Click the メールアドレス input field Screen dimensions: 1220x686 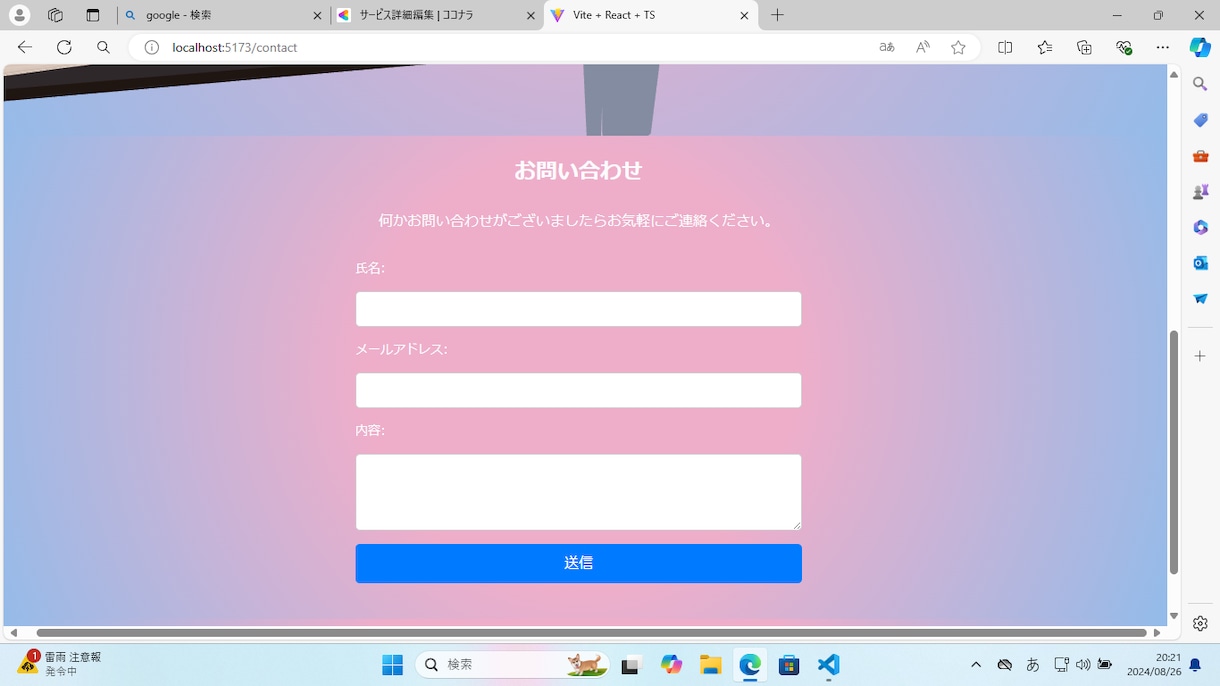pyautogui.click(x=578, y=390)
